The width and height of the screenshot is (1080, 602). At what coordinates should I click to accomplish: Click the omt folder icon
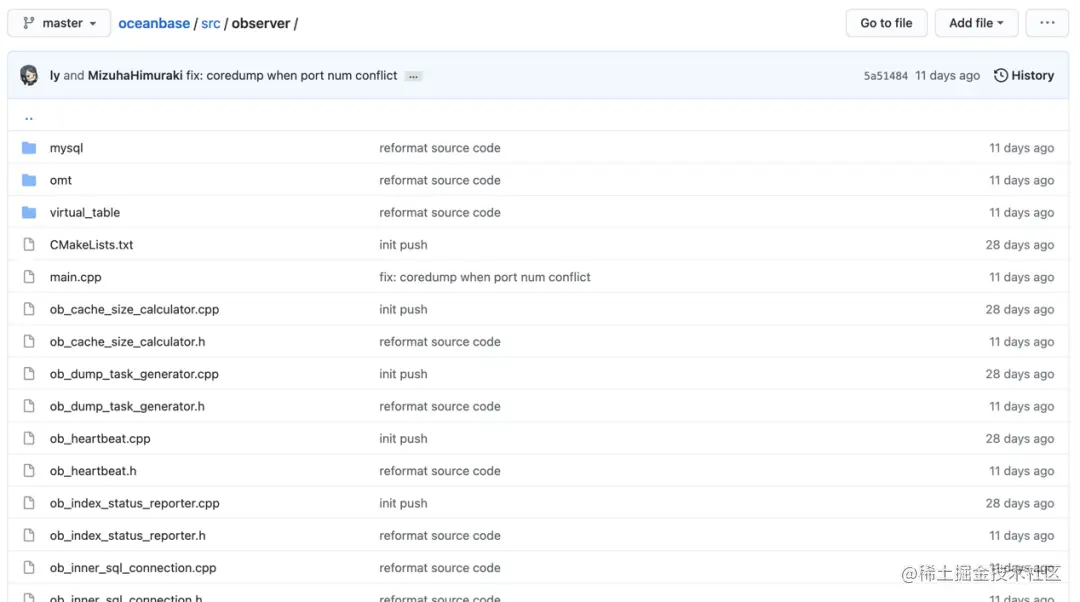pos(29,180)
